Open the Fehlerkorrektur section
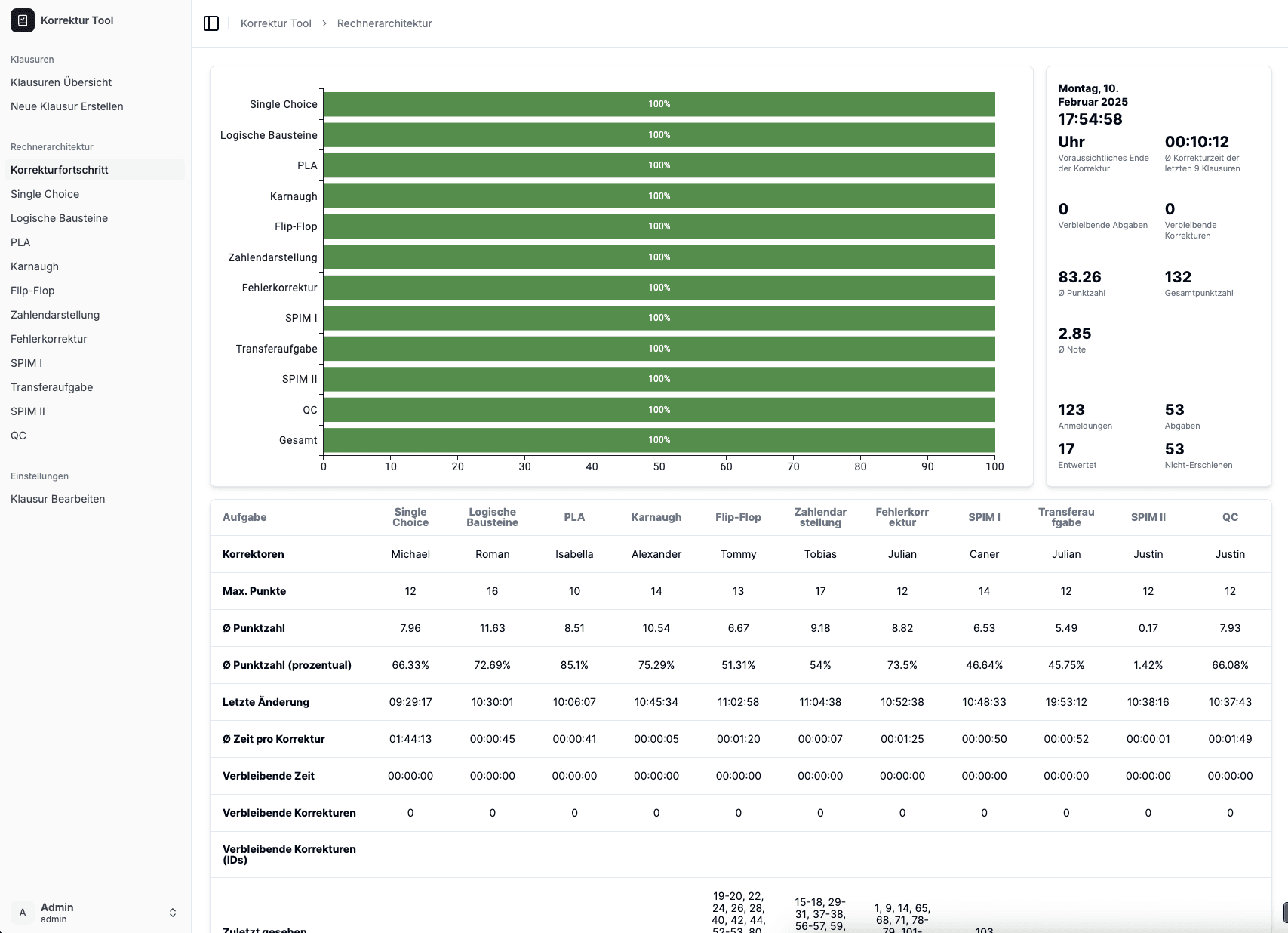1288x933 pixels. click(x=48, y=339)
